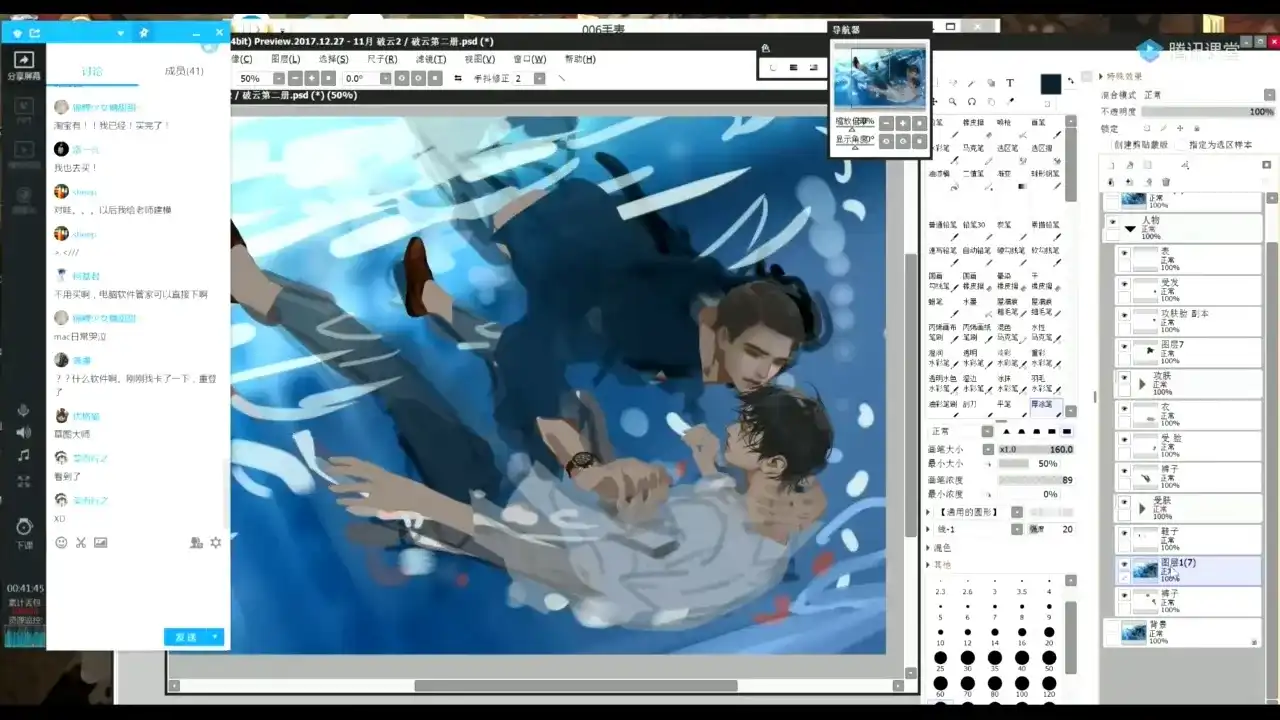
Task: Open the emoji picker in chat
Action: pos(61,542)
